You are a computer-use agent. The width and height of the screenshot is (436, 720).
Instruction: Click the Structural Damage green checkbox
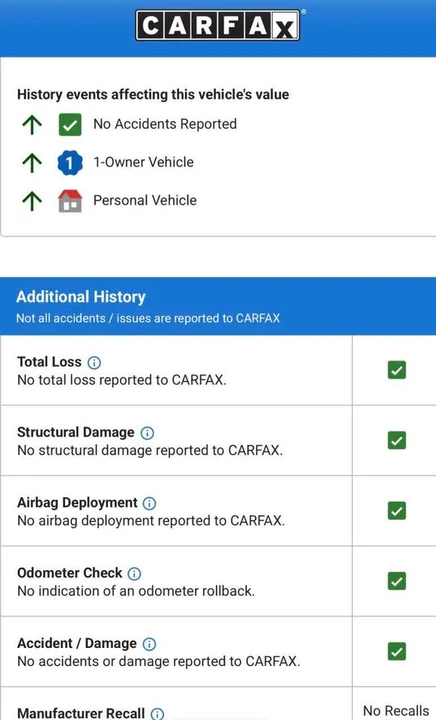(397, 440)
